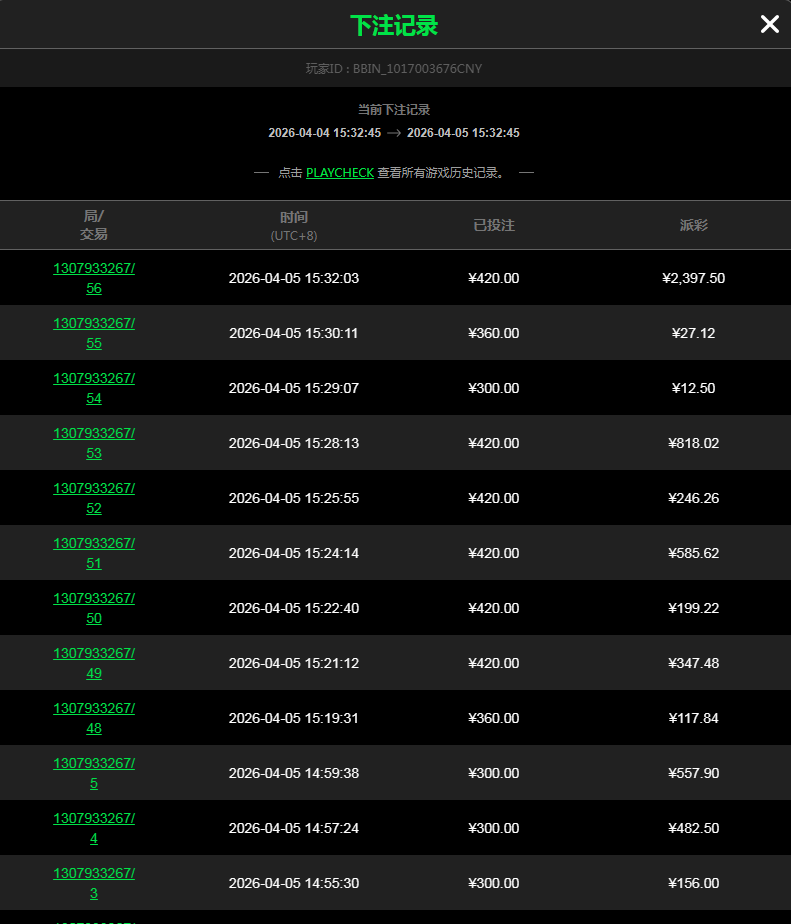Close the 下注记录 dialog with the X
Screen dimensions: 791x924
769,25
